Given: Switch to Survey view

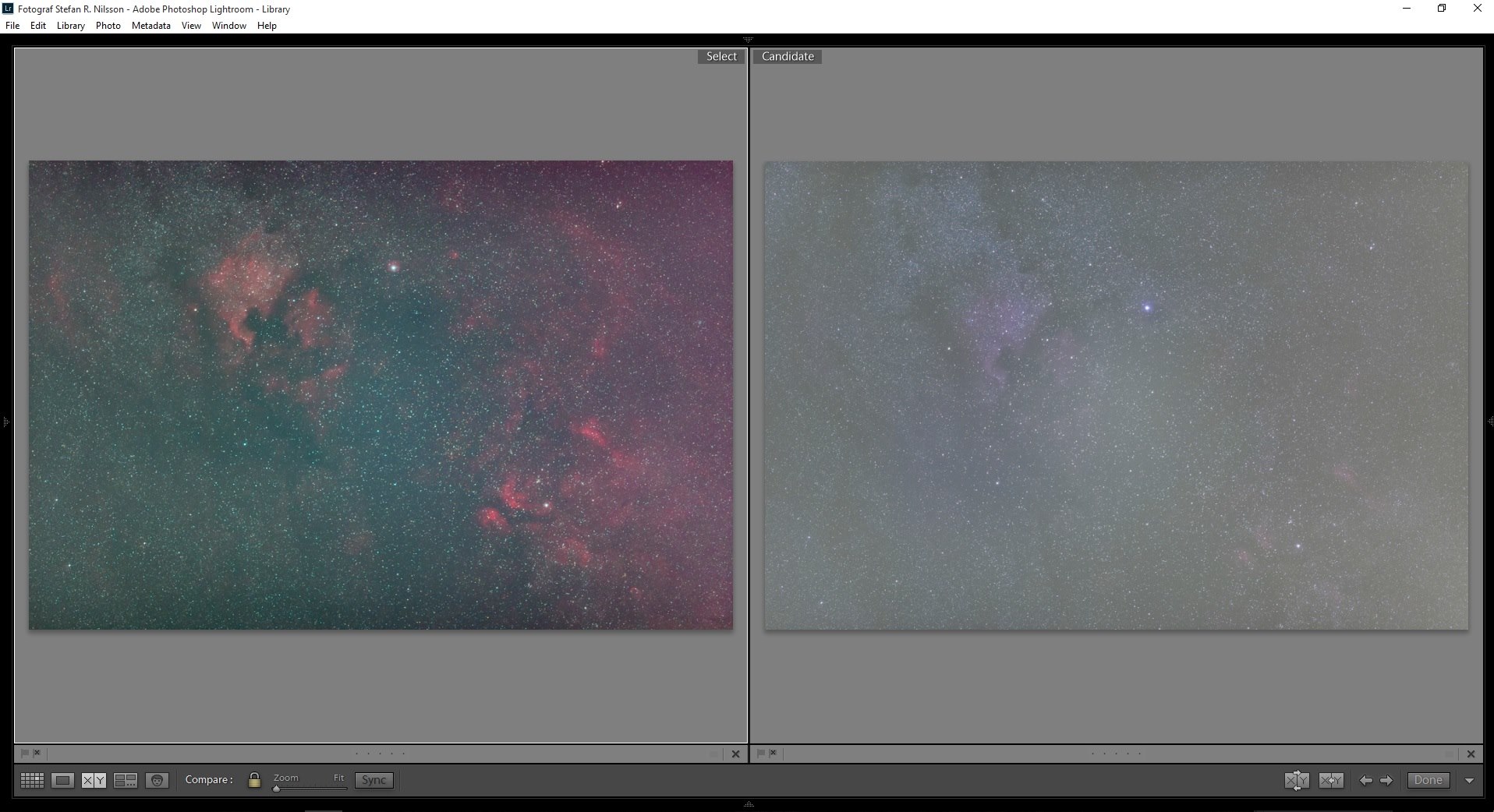Looking at the screenshot, I should (125, 780).
